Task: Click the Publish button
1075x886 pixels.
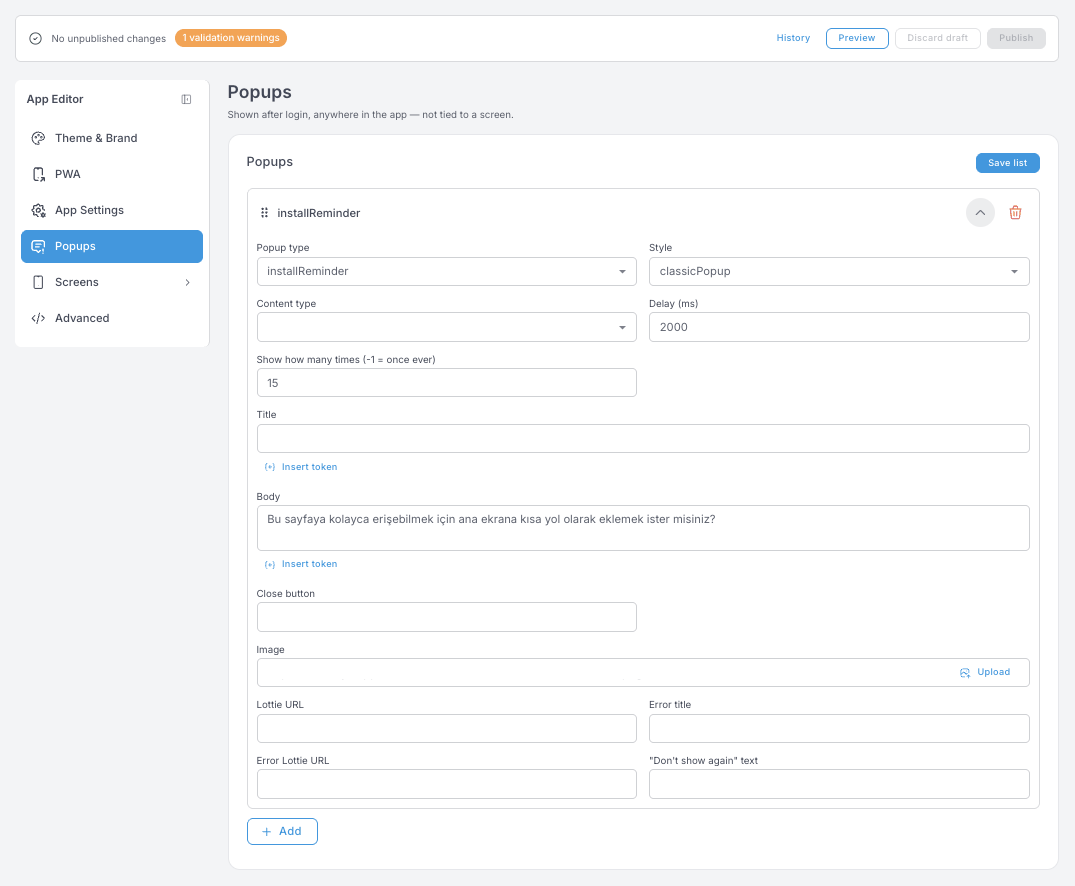Action: (1015, 38)
